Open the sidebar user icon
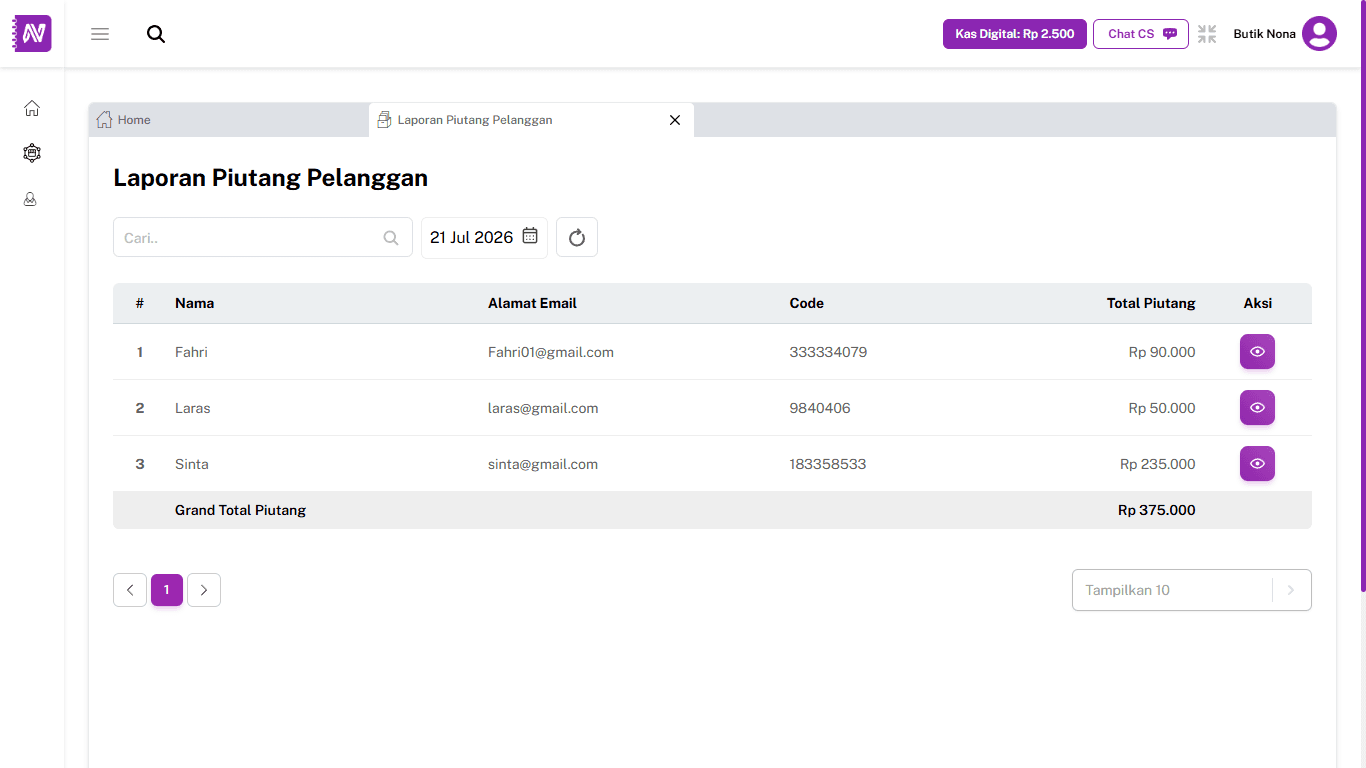 tap(31, 199)
